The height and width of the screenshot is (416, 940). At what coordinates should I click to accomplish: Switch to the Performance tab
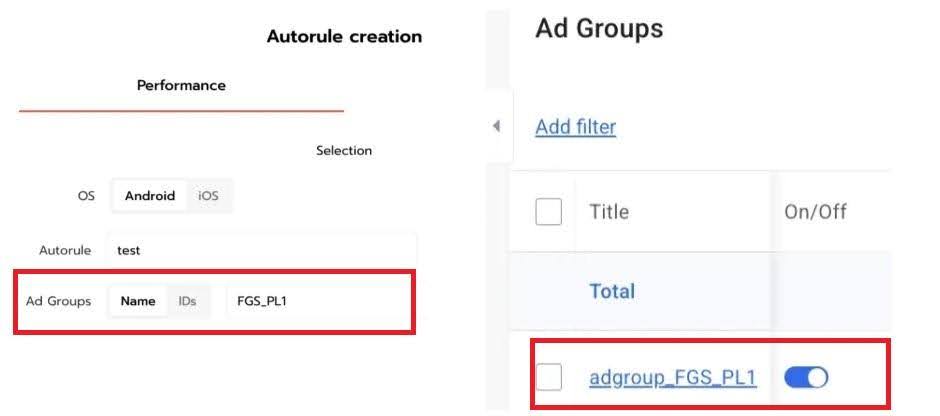[x=181, y=85]
